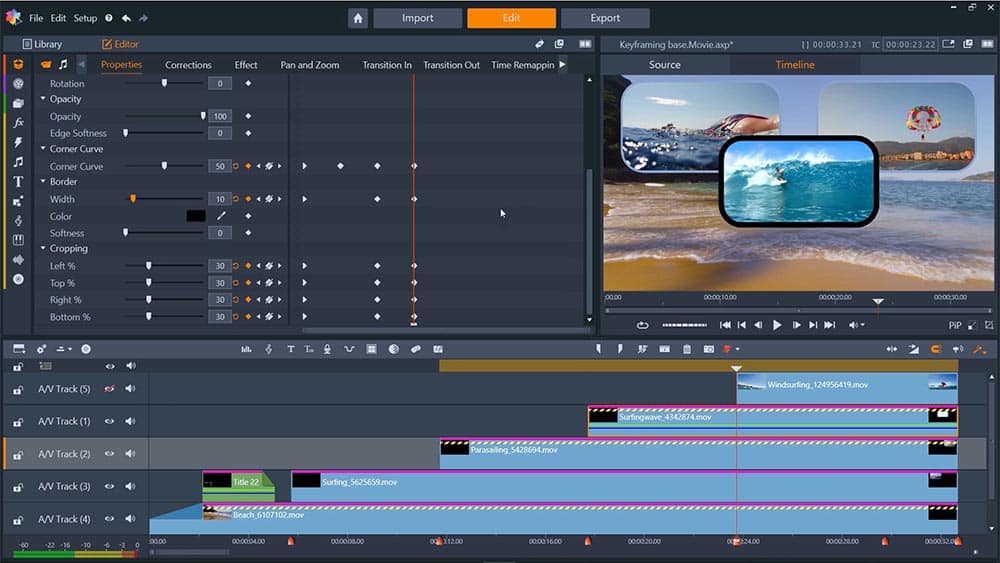Switch to the Pan and Zoom tab
The height and width of the screenshot is (563, 1000).
[310, 64]
